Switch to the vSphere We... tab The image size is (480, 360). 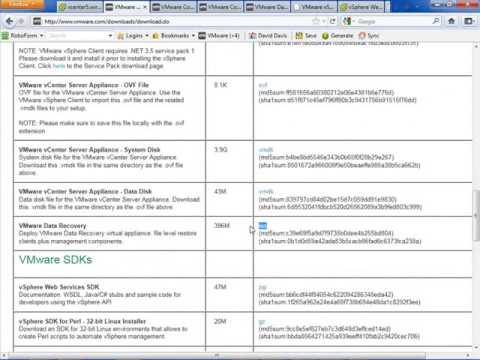[x=361, y=7]
